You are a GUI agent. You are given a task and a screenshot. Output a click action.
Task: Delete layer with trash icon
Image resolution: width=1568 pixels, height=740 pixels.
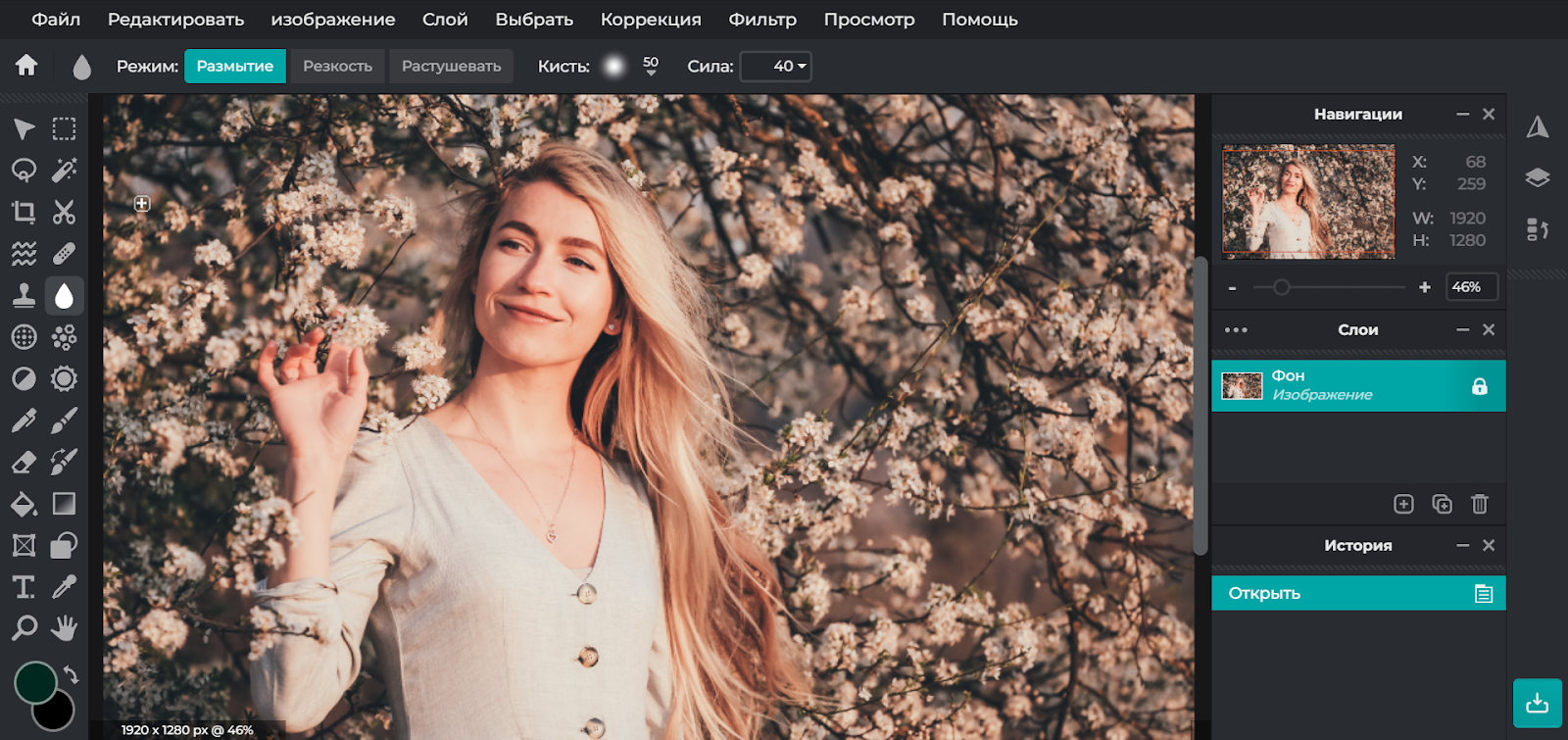click(x=1480, y=504)
